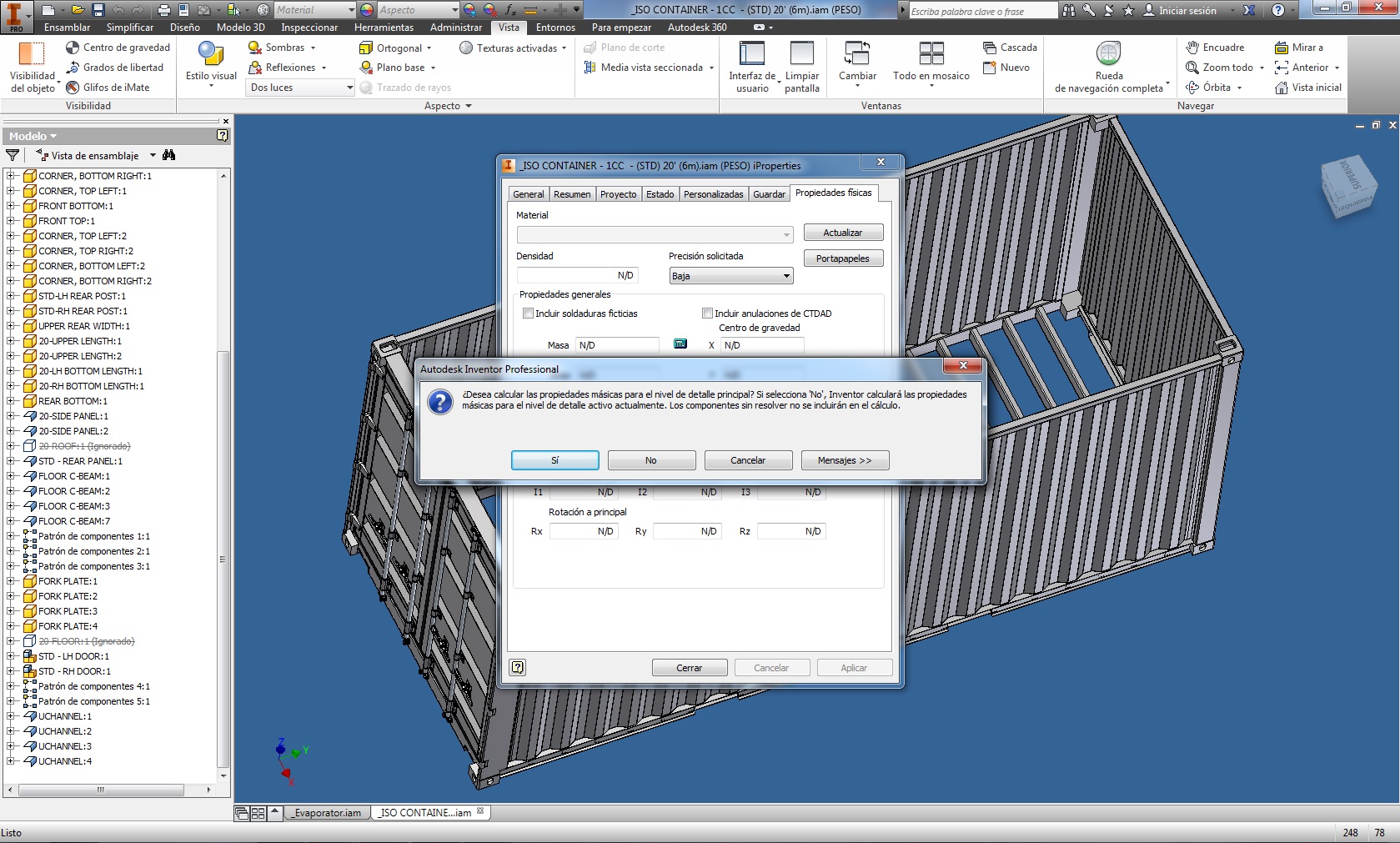
Task: Check Incluir anulaciones de CTDAD
Action: (x=707, y=314)
